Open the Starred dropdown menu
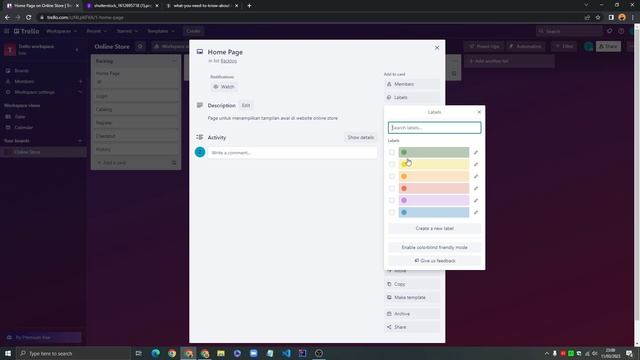Screen dimensions: 640x360 tap(127, 31)
